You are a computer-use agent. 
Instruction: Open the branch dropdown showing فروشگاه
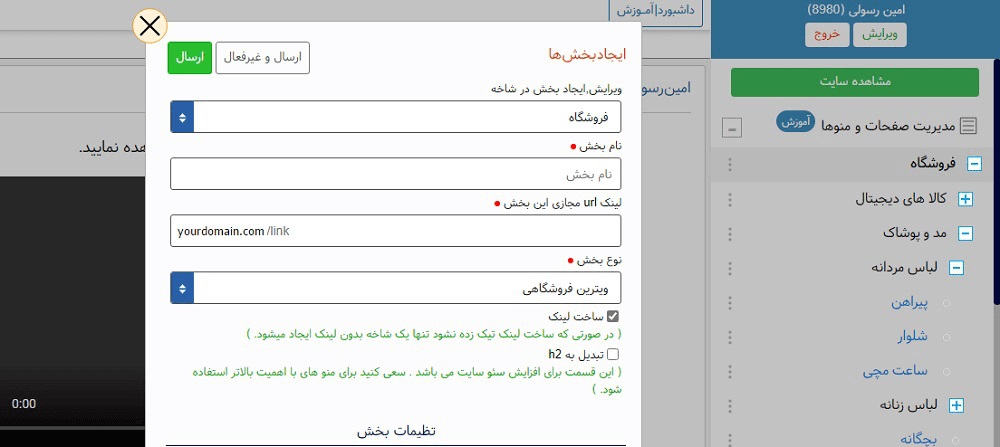point(396,116)
